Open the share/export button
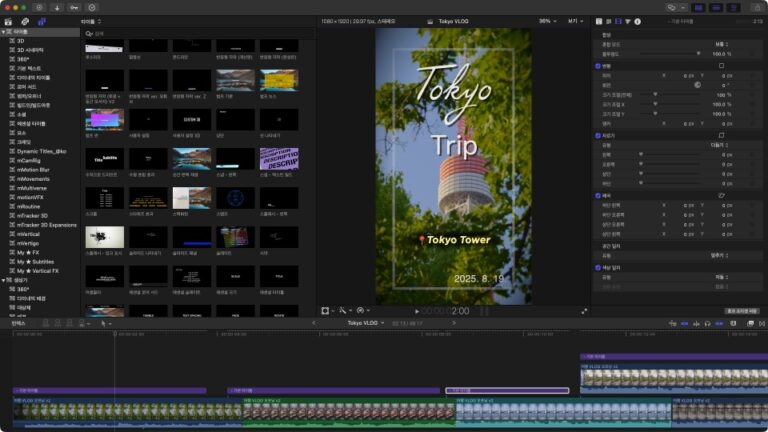768x432 pixels. pyautogui.click(x=757, y=7)
